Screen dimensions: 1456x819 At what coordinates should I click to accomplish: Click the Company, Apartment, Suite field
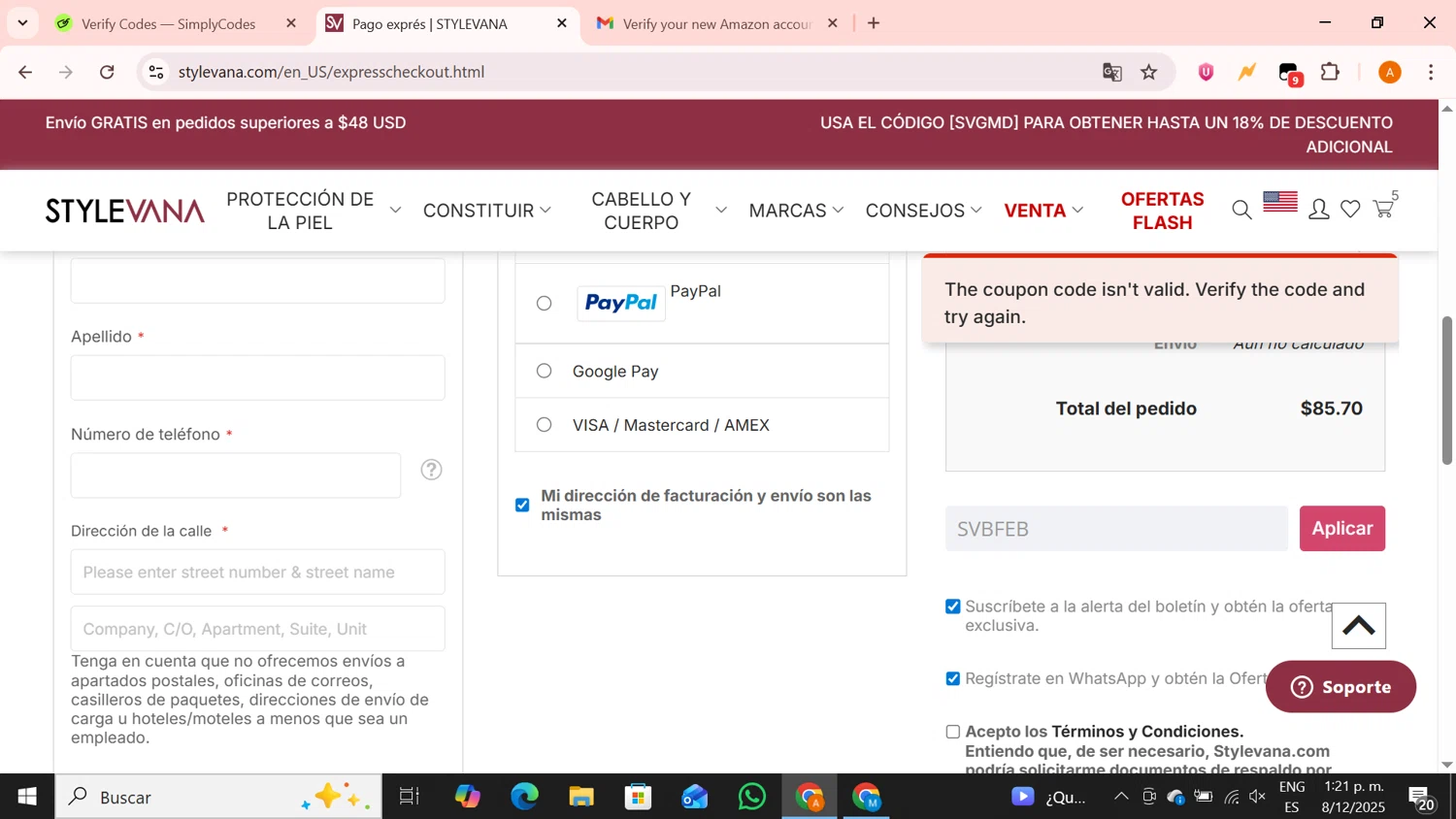click(x=258, y=629)
